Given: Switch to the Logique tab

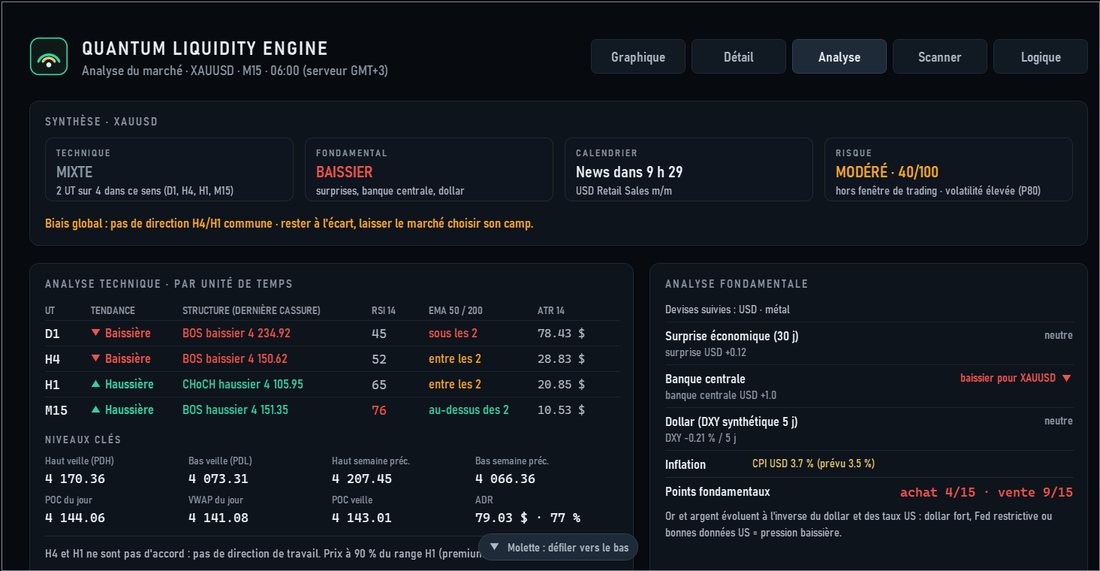Looking at the screenshot, I should click(1040, 57).
